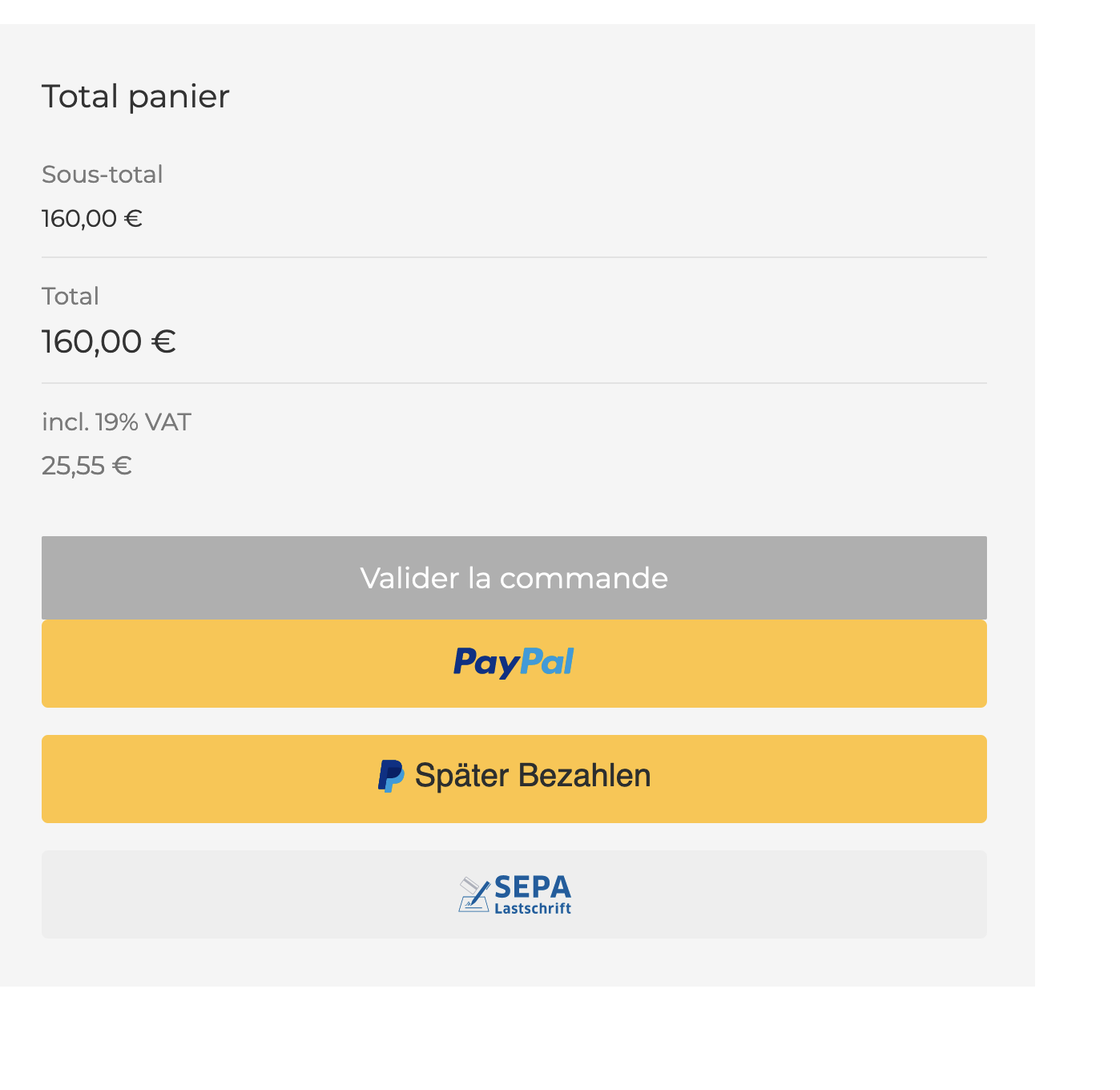Click the VAT amount 25,55 €
Image resolution: width=1120 pixels, height=1090 pixels.
point(87,466)
